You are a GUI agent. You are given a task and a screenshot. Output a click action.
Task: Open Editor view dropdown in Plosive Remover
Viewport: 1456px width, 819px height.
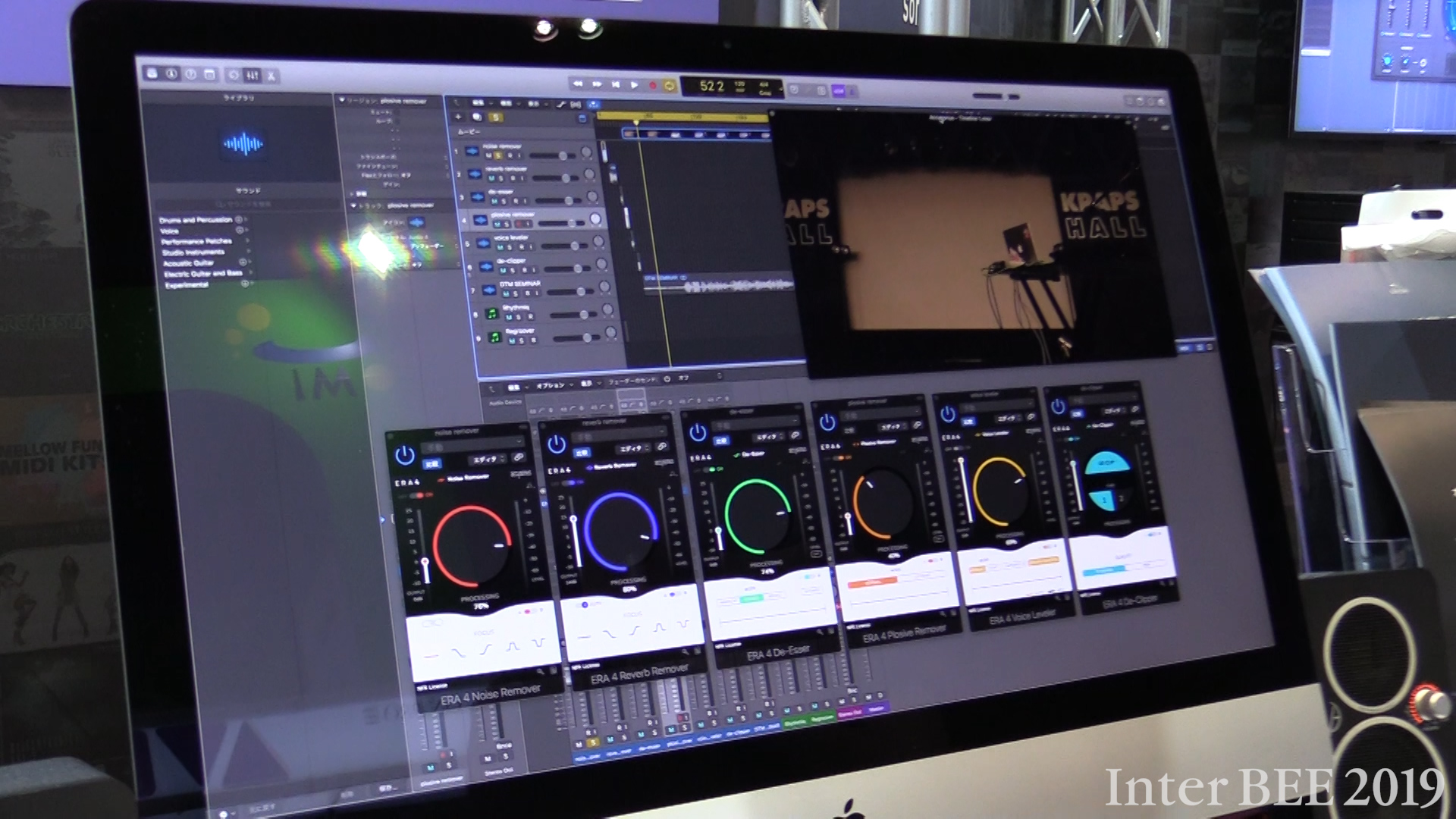tap(894, 427)
